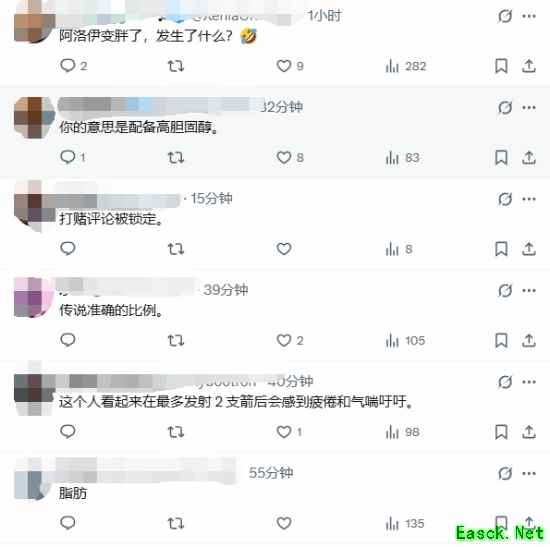
Task: Open the 15分钟 timestamp link
Action: click(x=212, y=199)
